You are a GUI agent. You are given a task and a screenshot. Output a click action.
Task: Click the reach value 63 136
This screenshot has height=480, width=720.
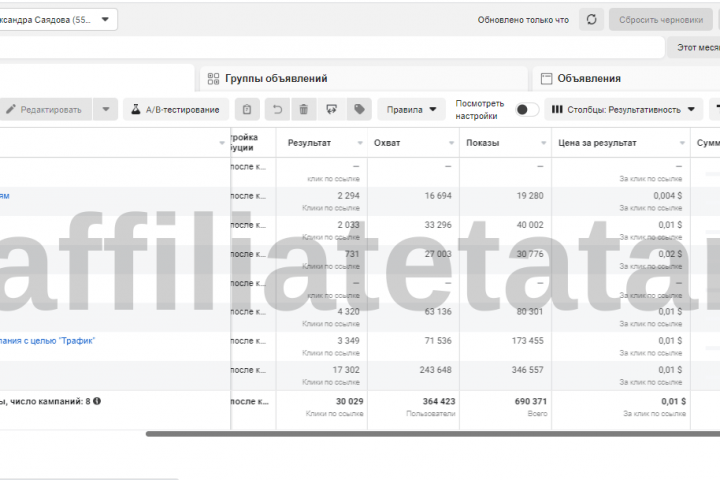coord(438,311)
